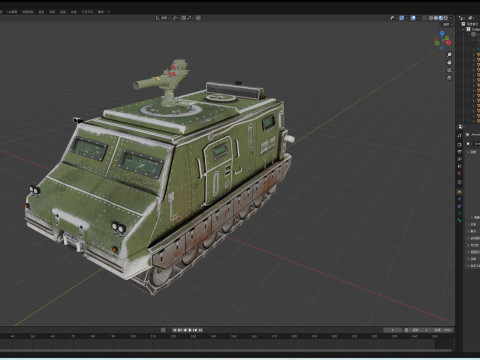Open the overlays settings dropdown arrow
This screenshot has width=480, height=360.
pos(418,18)
